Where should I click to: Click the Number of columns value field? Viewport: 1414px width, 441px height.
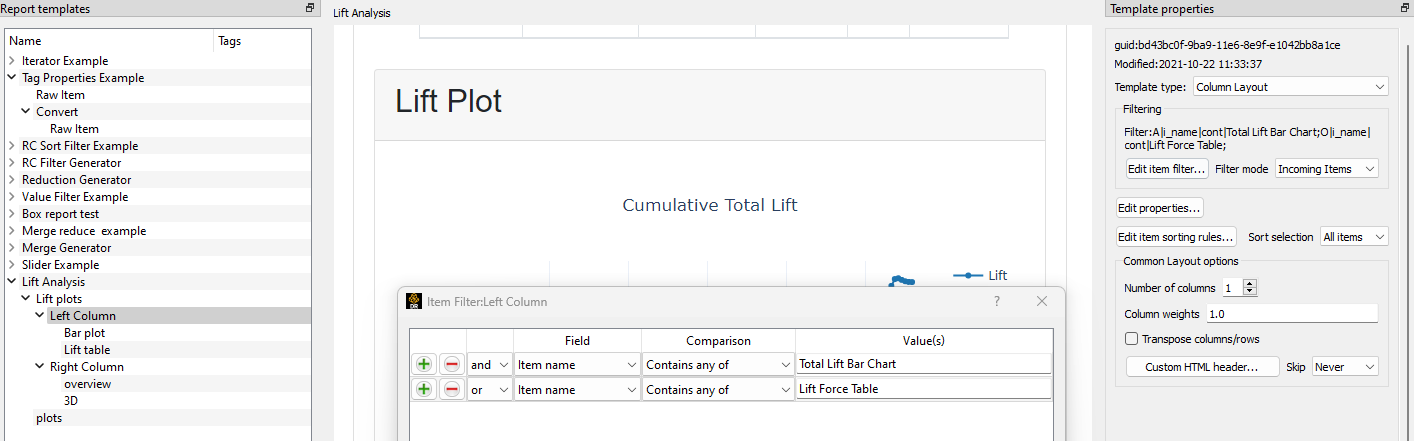pos(1232,288)
